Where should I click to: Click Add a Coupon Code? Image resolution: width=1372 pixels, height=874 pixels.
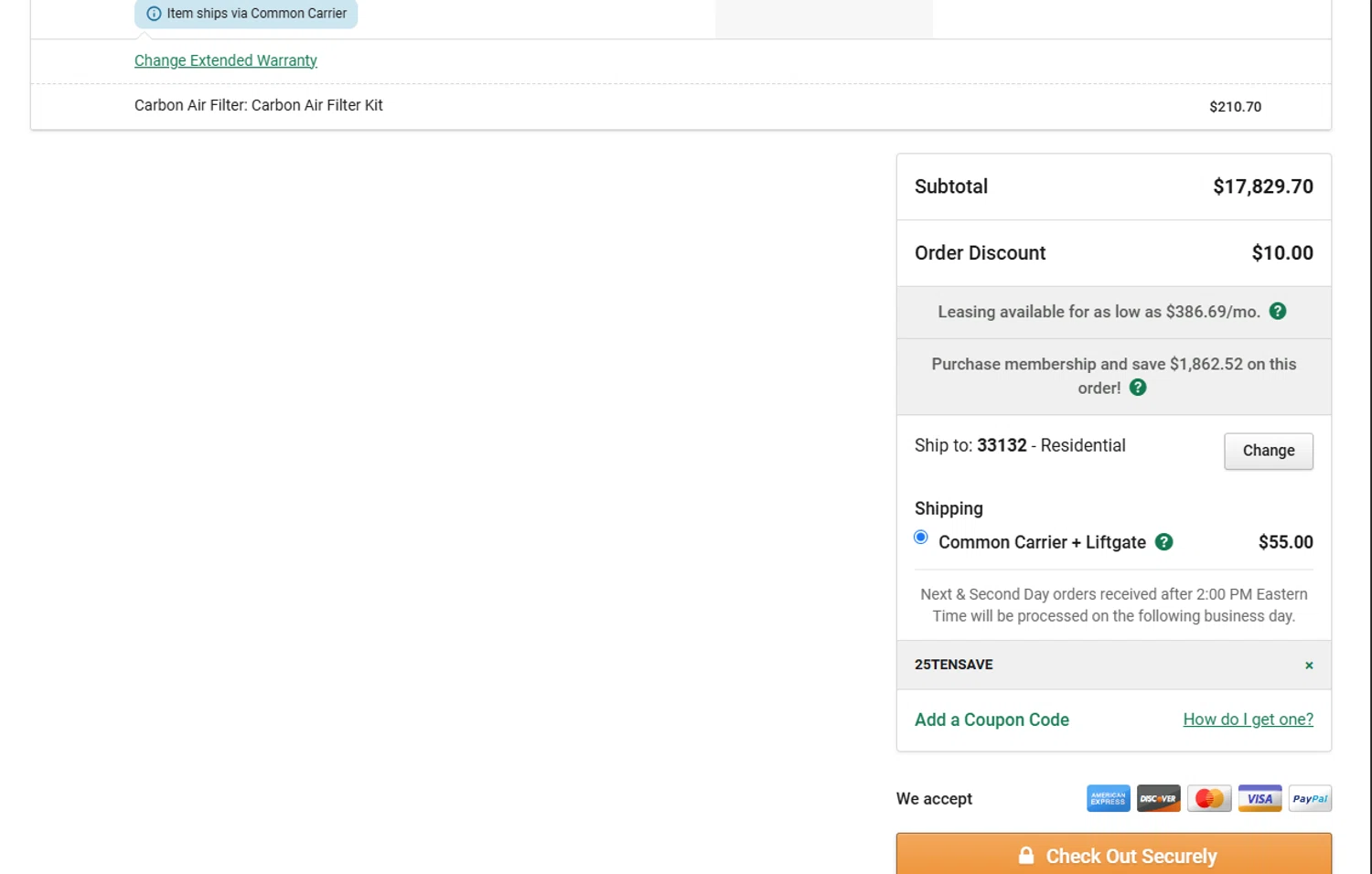coord(991,719)
